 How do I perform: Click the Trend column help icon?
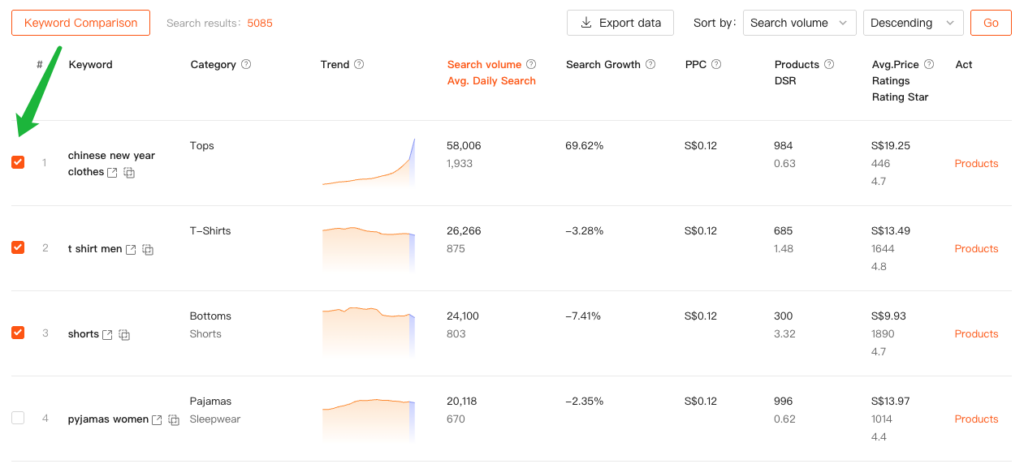(359, 65)
